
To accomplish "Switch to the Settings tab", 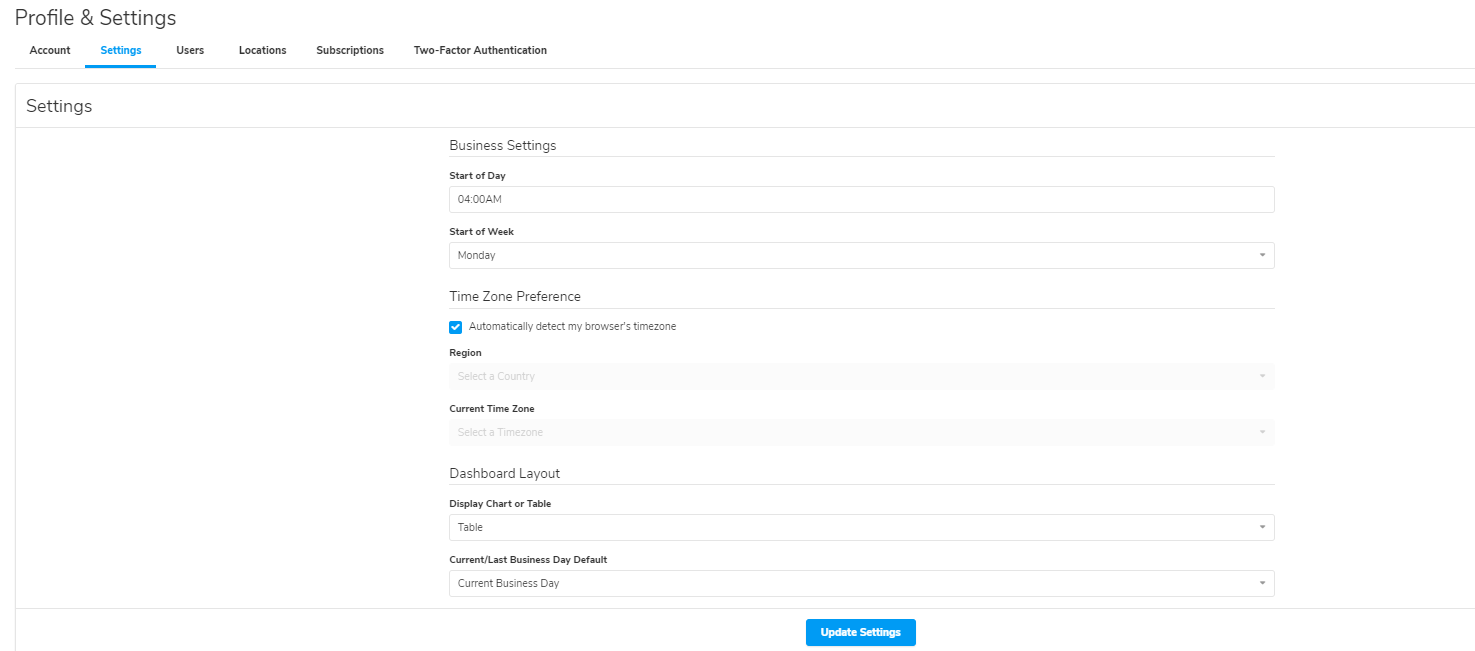I will 121,50.
